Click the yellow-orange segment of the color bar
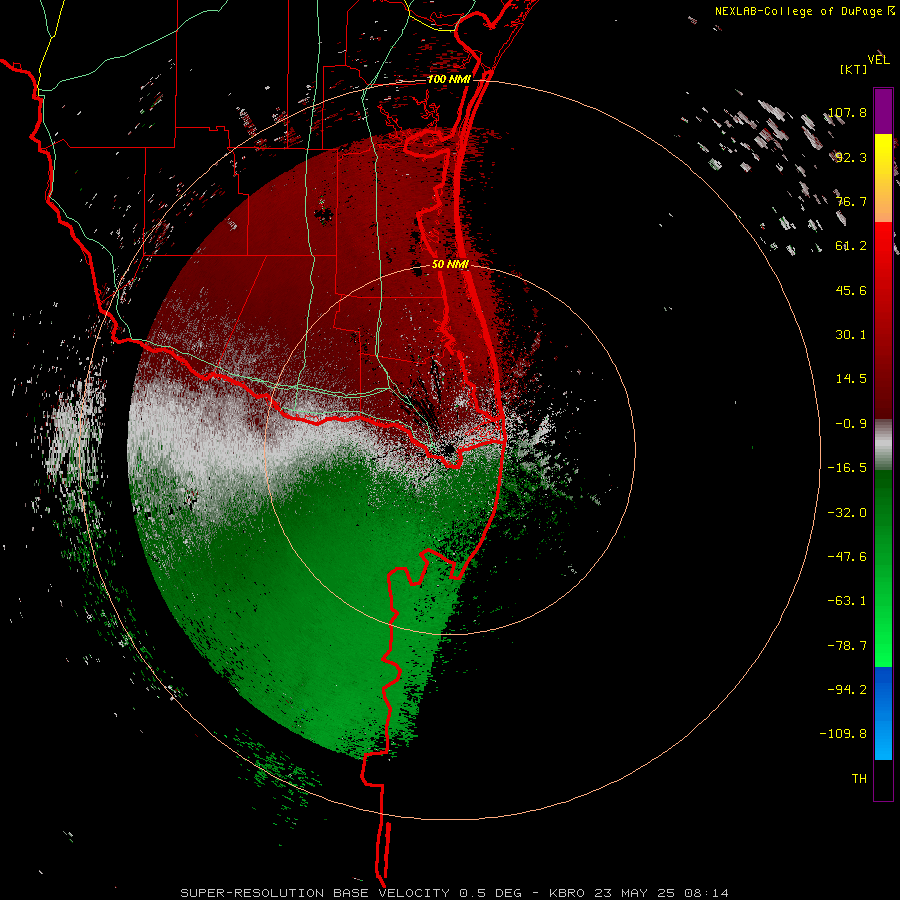This screenshot has width=900, height=900. pos(883,178)
